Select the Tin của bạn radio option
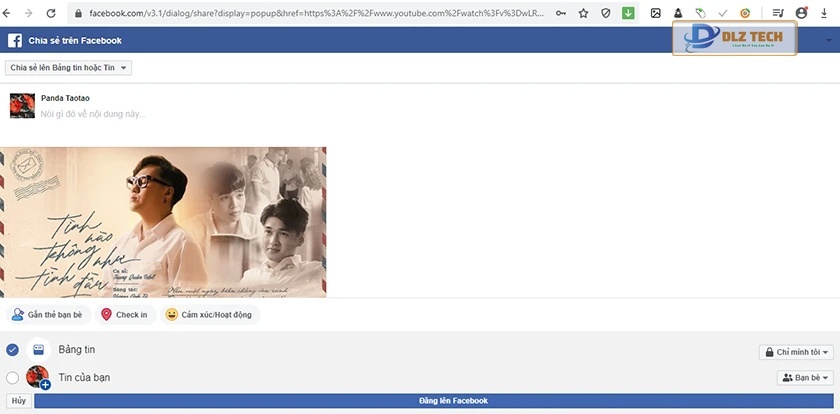Screen dimensions: 840x414 12,378
